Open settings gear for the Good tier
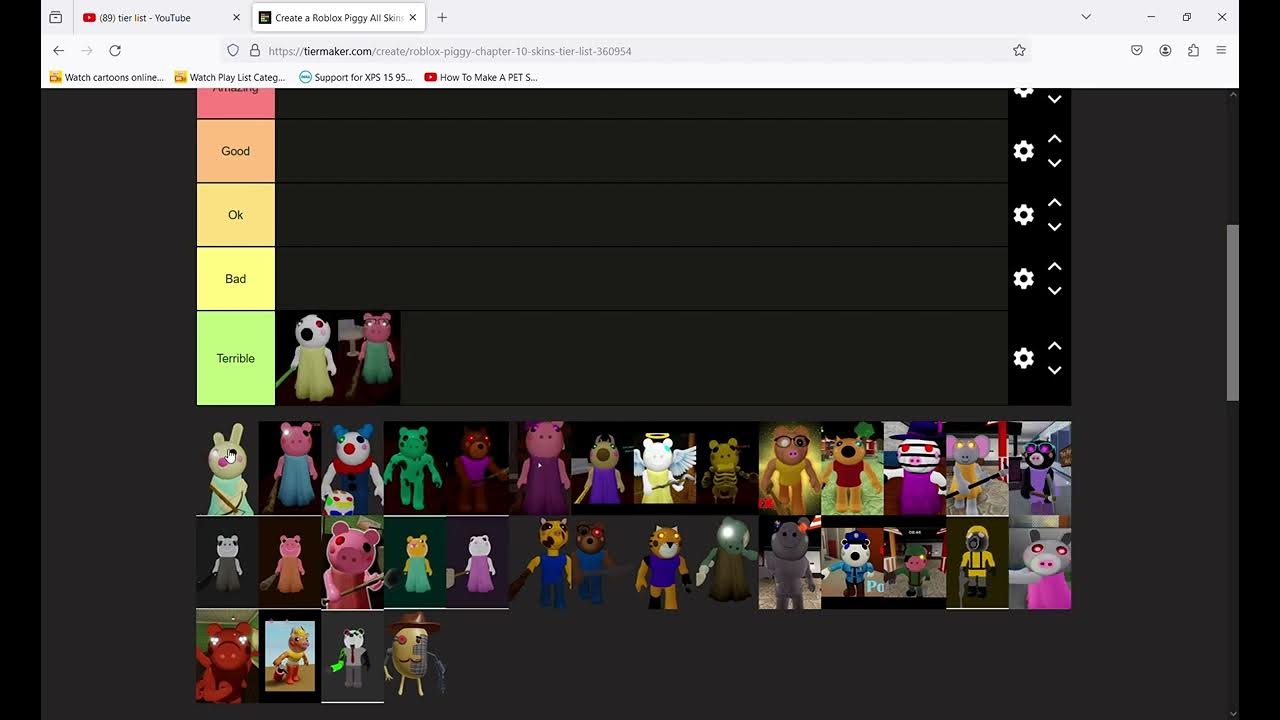Image resolution: width=1280 pixels, height=720 pixels. tap(1023, 151)
